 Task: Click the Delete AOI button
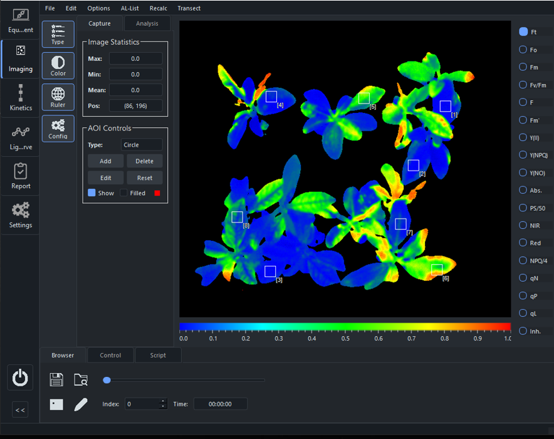coord(145,161)
